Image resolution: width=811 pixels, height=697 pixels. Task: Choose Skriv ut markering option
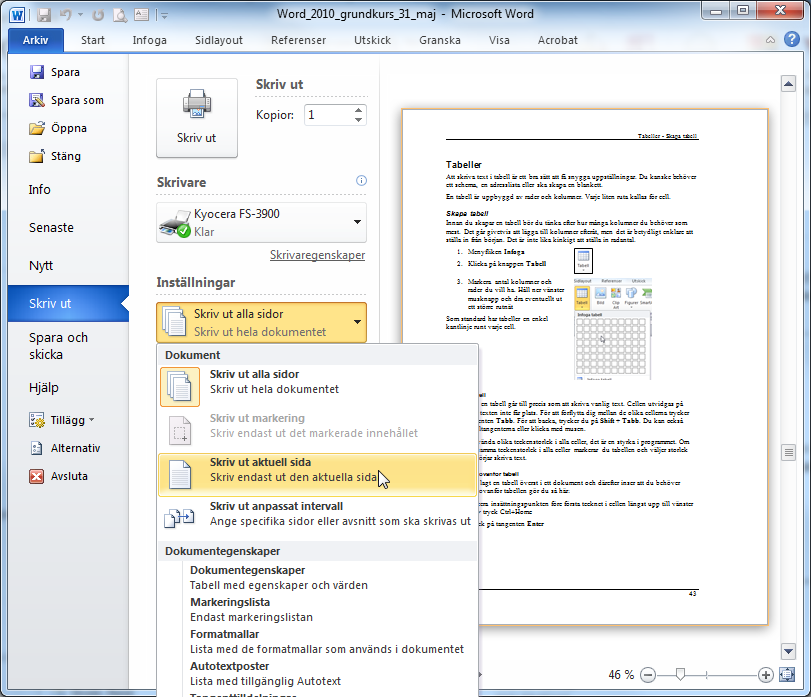(318, 430)
